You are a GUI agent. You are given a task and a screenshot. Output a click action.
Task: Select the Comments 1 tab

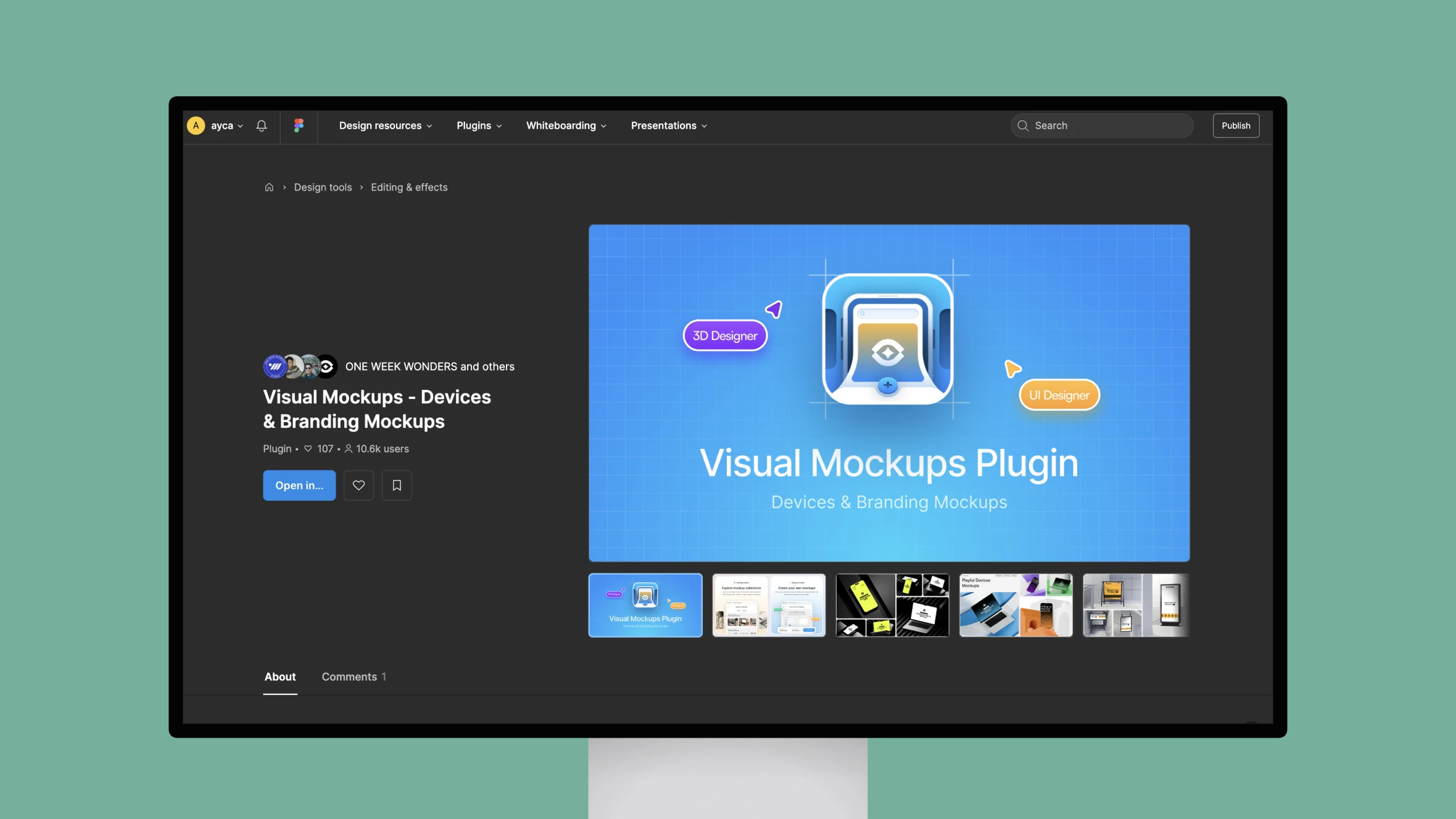(x=353, y=677)
